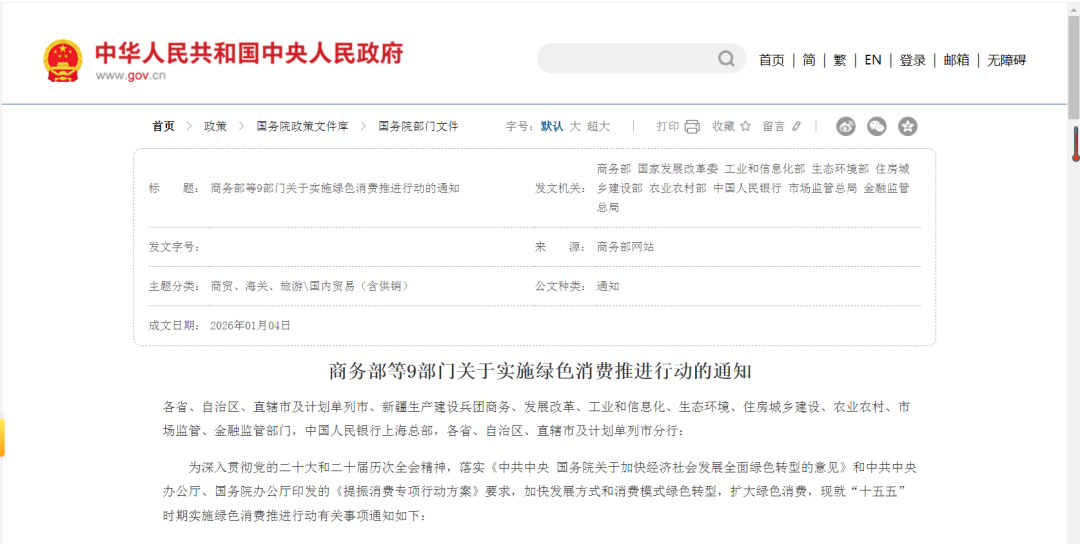Print the page via printer icon
This screenshot has height=544, width=1080.
692,126
